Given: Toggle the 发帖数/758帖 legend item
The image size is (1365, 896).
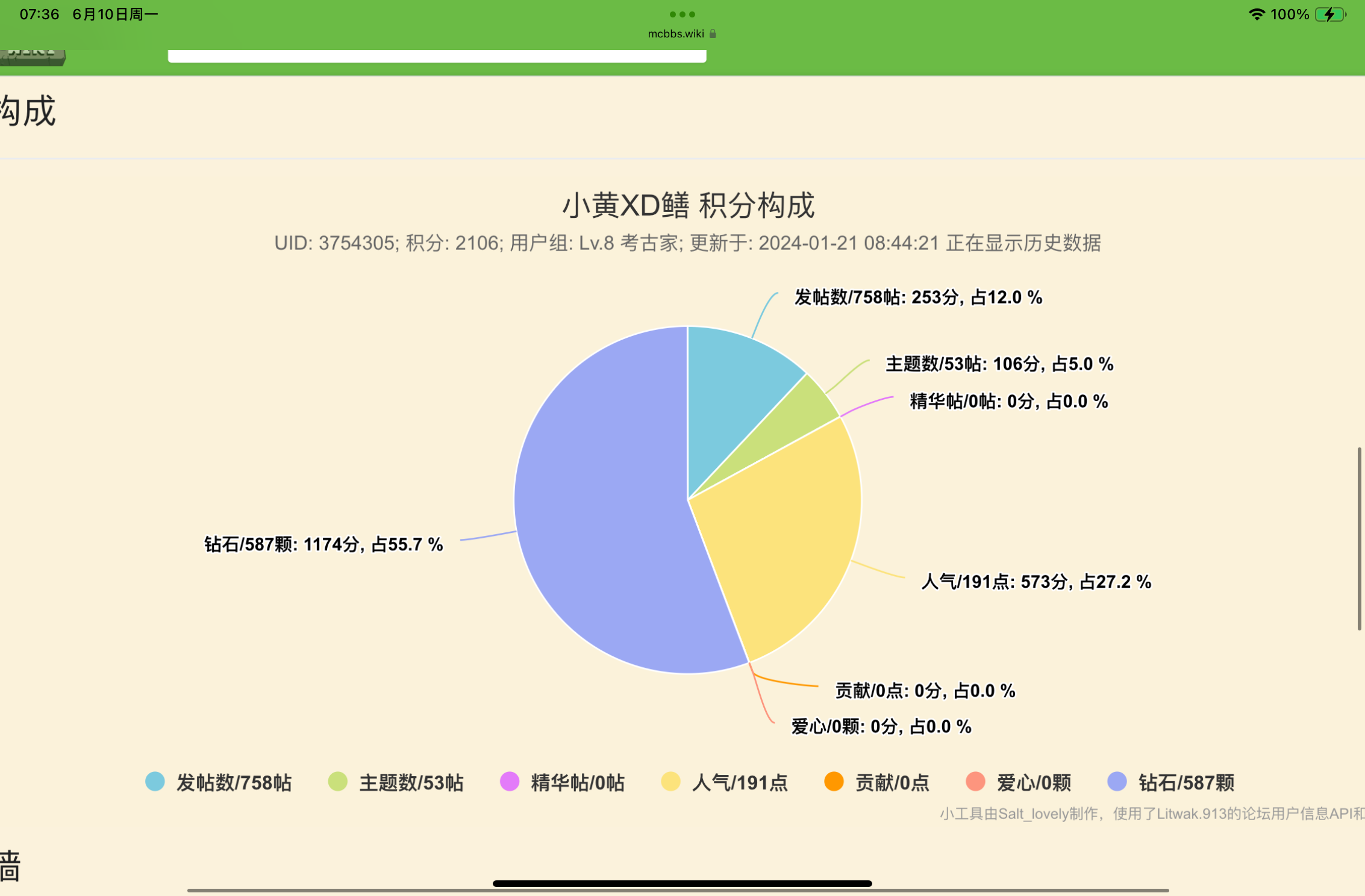Looking at the screenshot, I should (219, 782).
